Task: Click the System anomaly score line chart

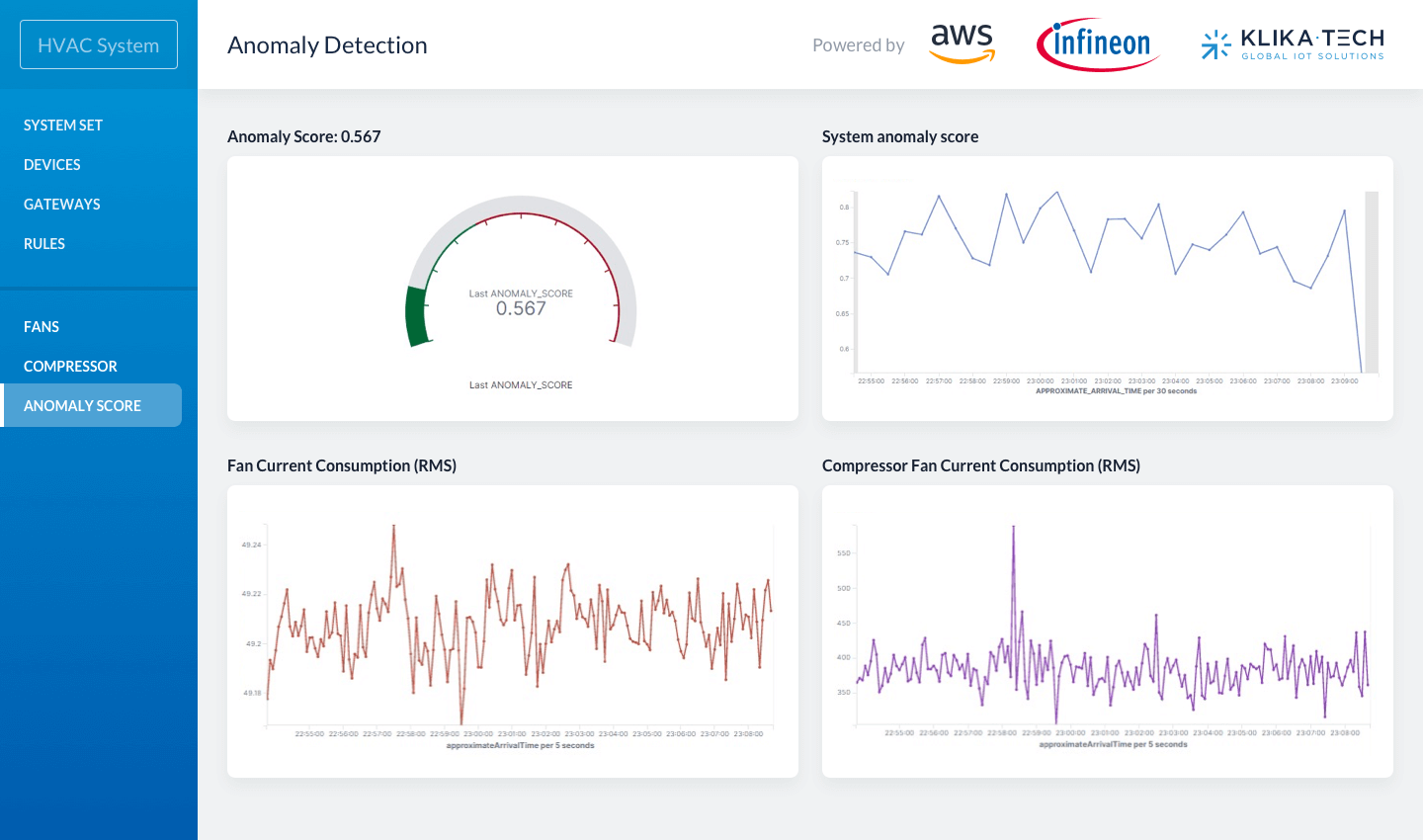Action: point(1107,277)
